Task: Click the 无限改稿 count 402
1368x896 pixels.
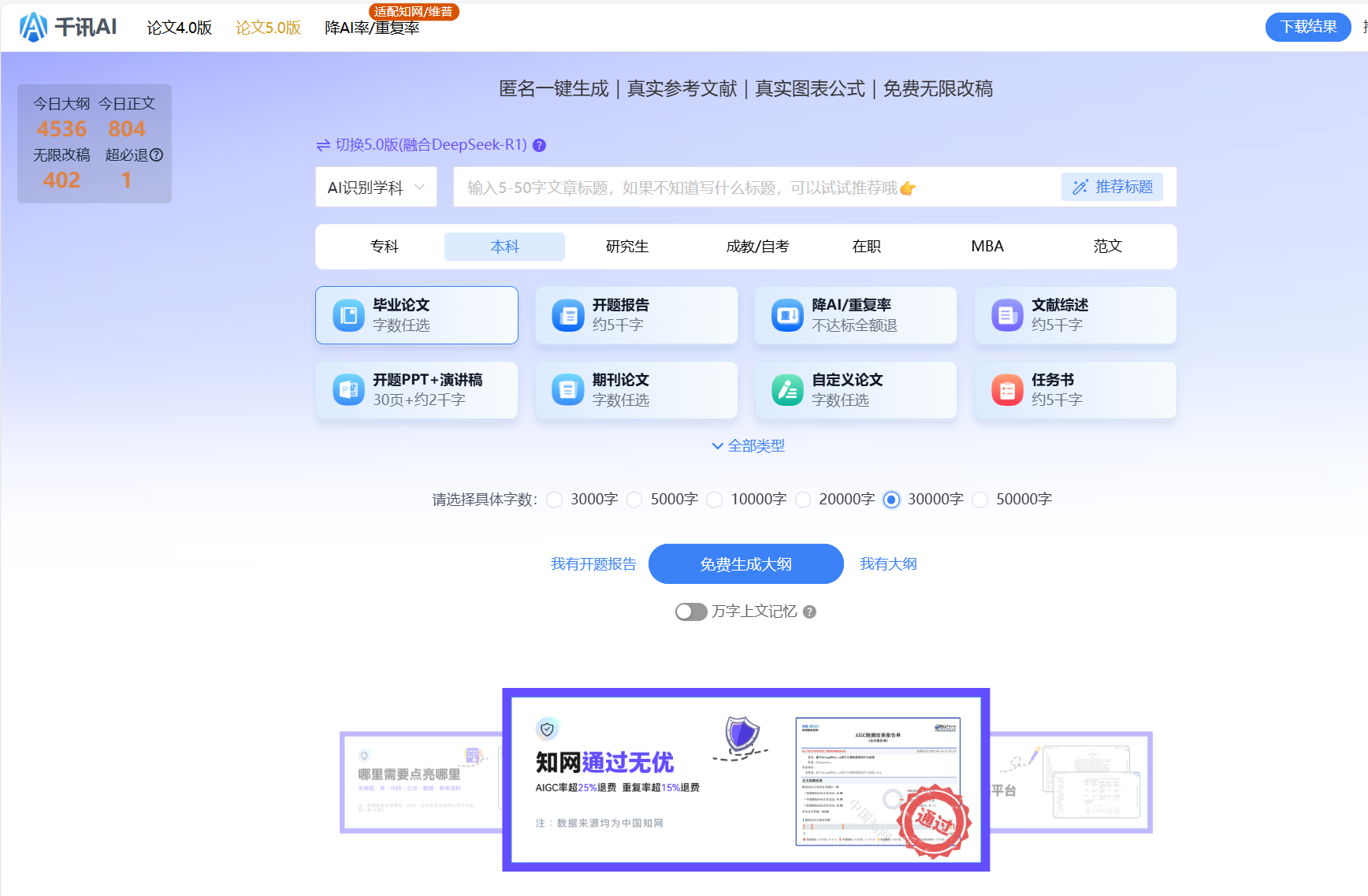Action: point(61,180)
